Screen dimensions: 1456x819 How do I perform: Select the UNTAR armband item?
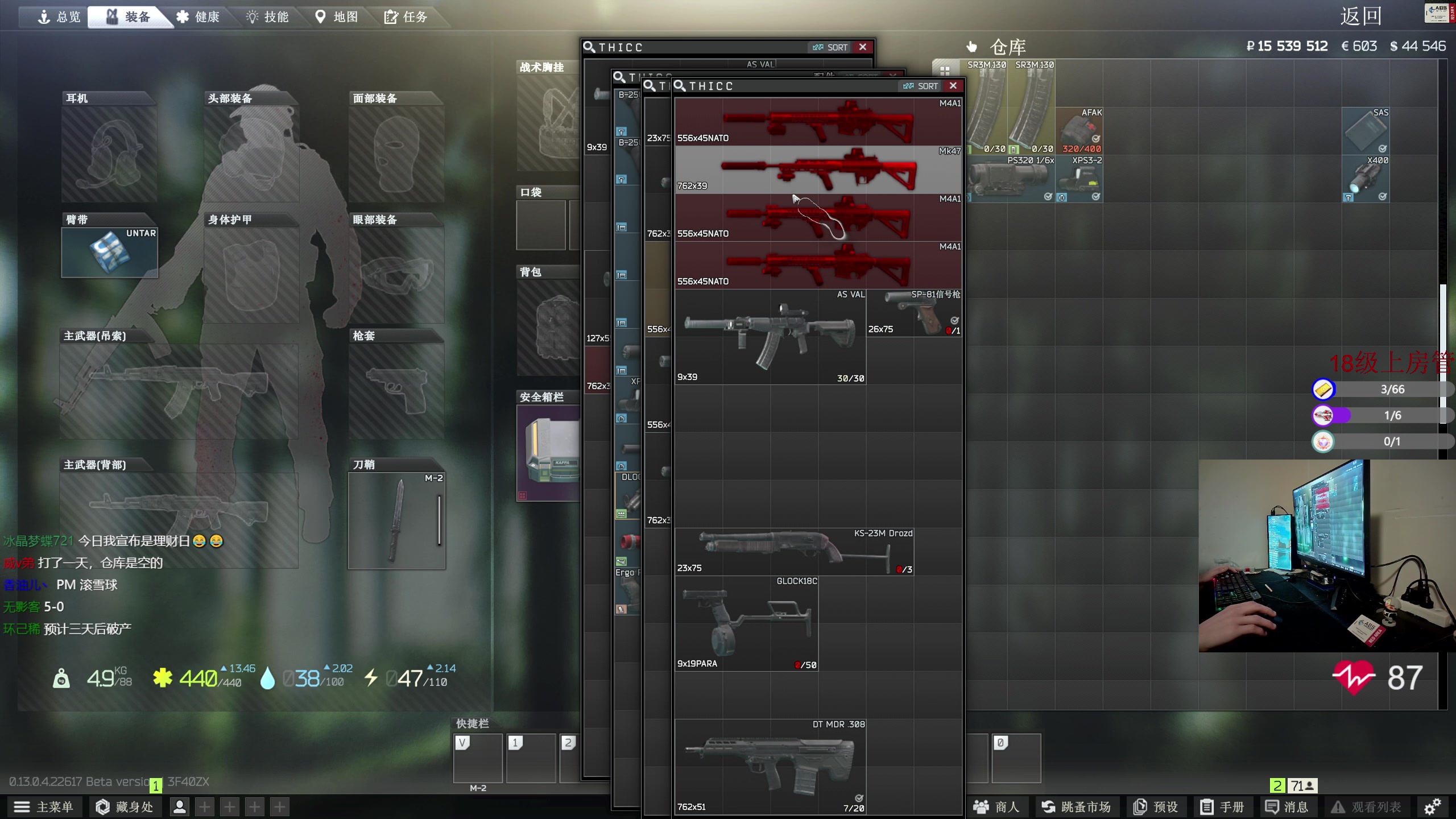pos(110,252)
